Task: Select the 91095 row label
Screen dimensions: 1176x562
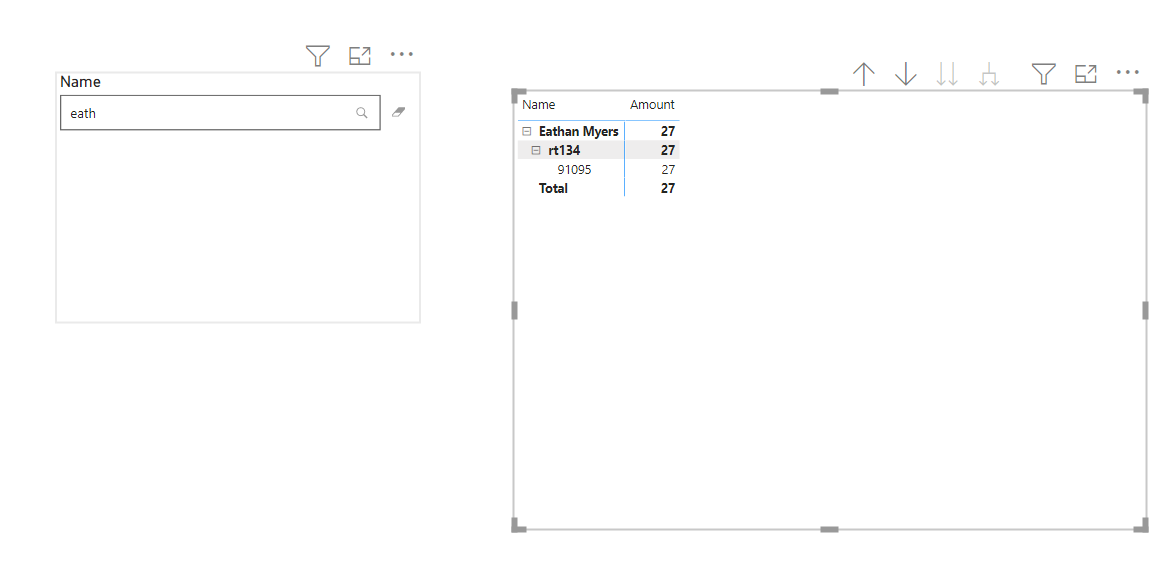Action: 574,170
